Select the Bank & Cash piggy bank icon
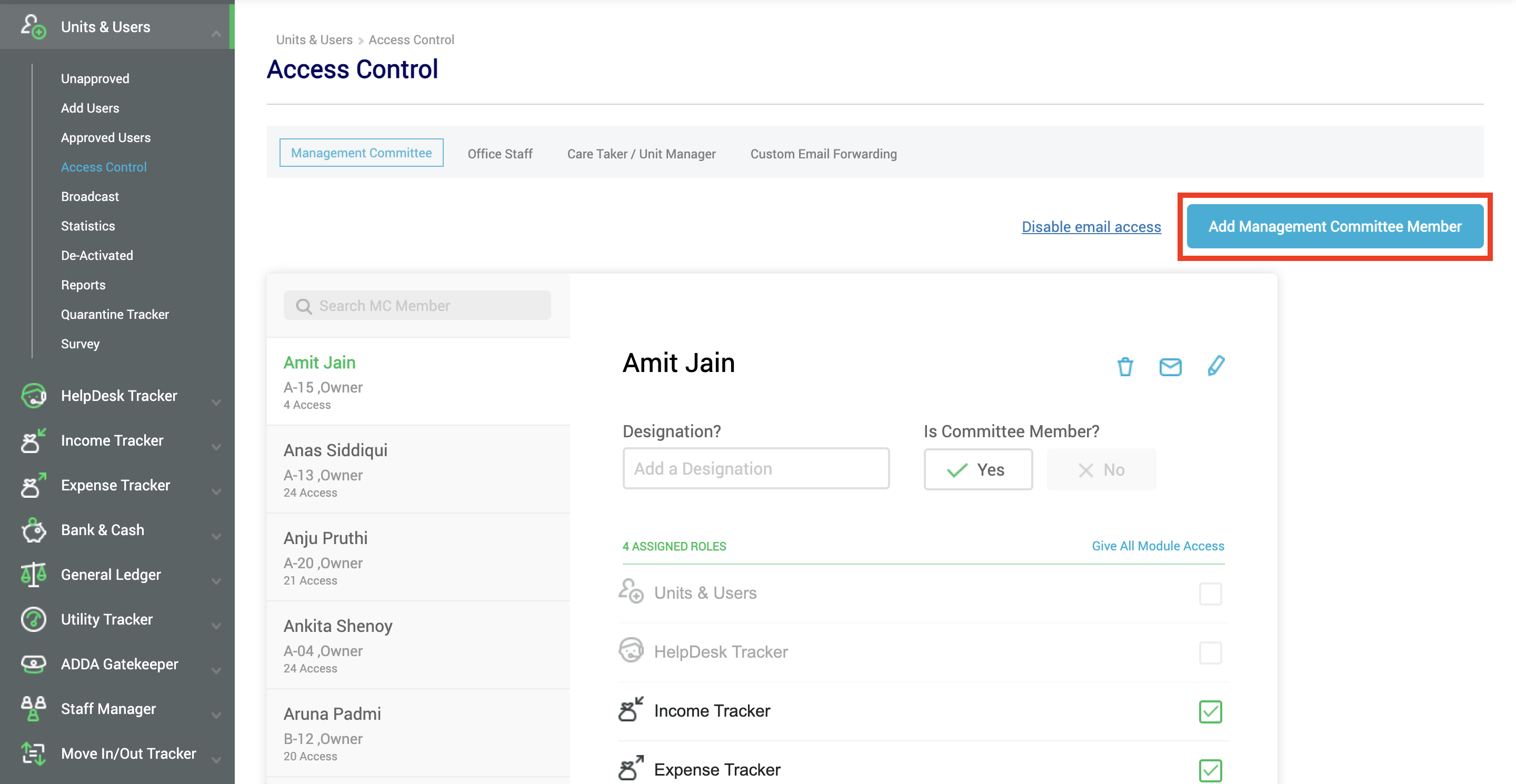The image size is (1516, 784). coord(33,529)
